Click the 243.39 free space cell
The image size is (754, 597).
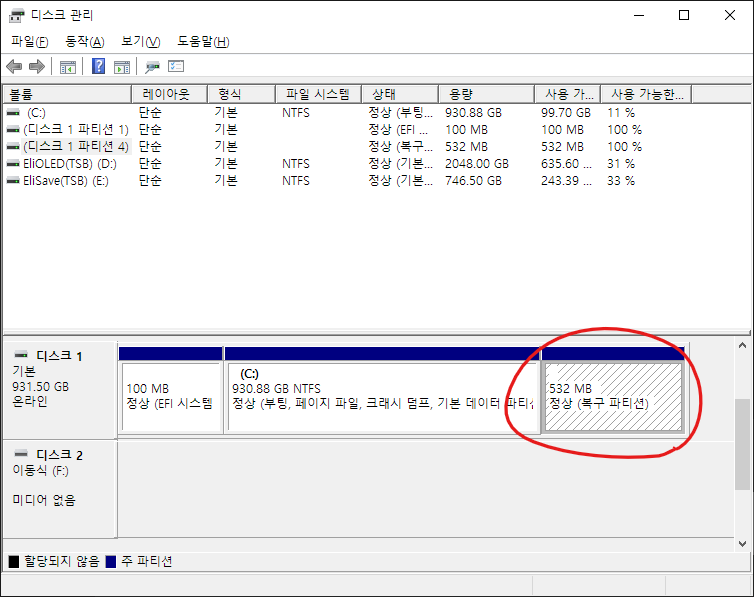click(566, 181)
